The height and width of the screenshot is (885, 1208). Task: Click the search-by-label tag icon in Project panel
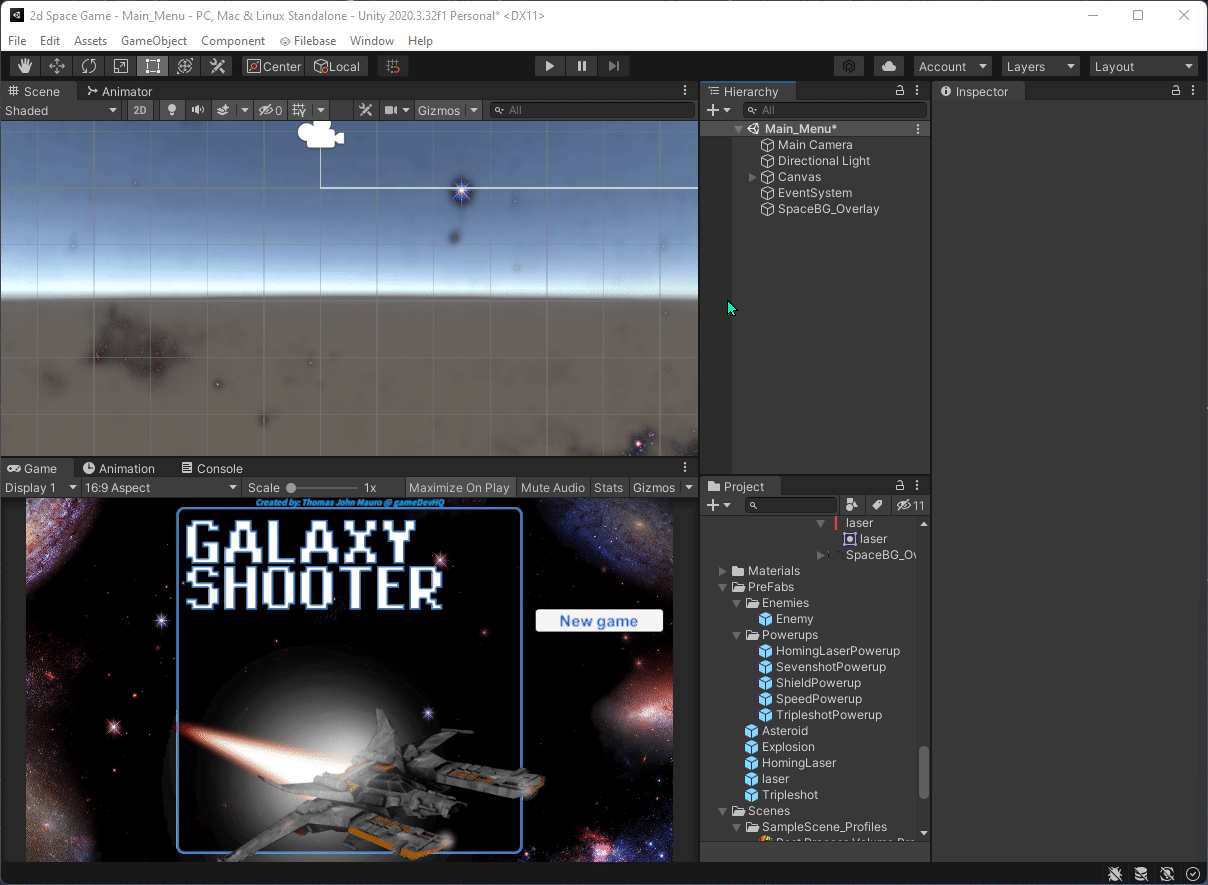click(877, 505)
